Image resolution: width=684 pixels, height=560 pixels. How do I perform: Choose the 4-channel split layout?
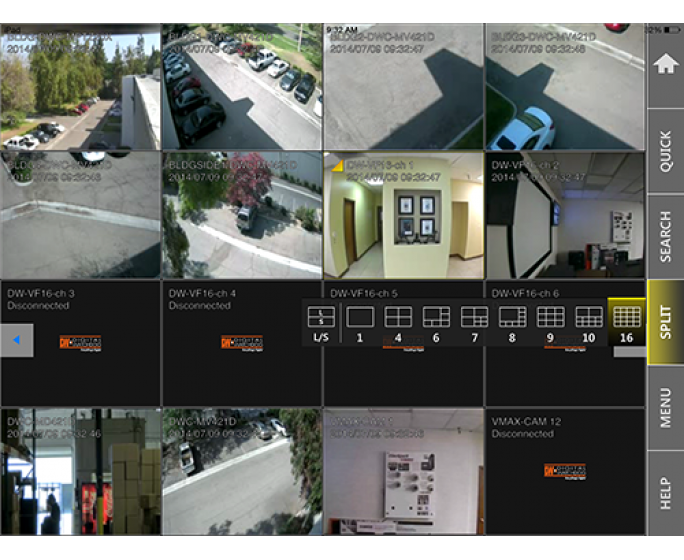tap(398, 324)
